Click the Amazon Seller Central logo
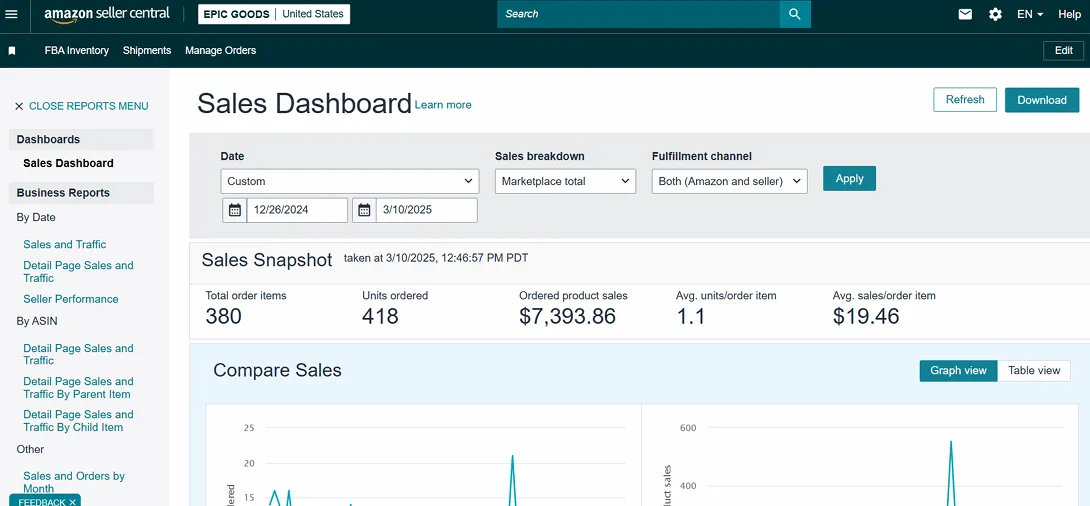Viewport: 1090px width, 506px height. tap(106, 15)
